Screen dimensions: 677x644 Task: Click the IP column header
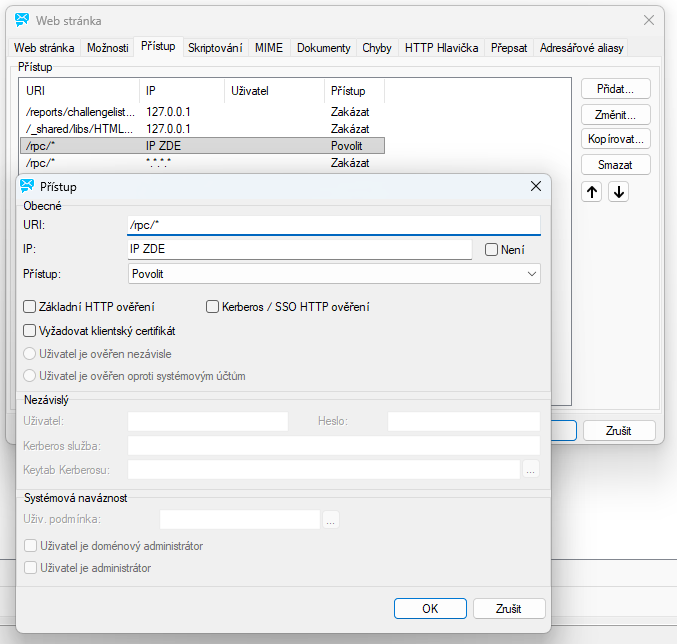[x=182, y=91]
